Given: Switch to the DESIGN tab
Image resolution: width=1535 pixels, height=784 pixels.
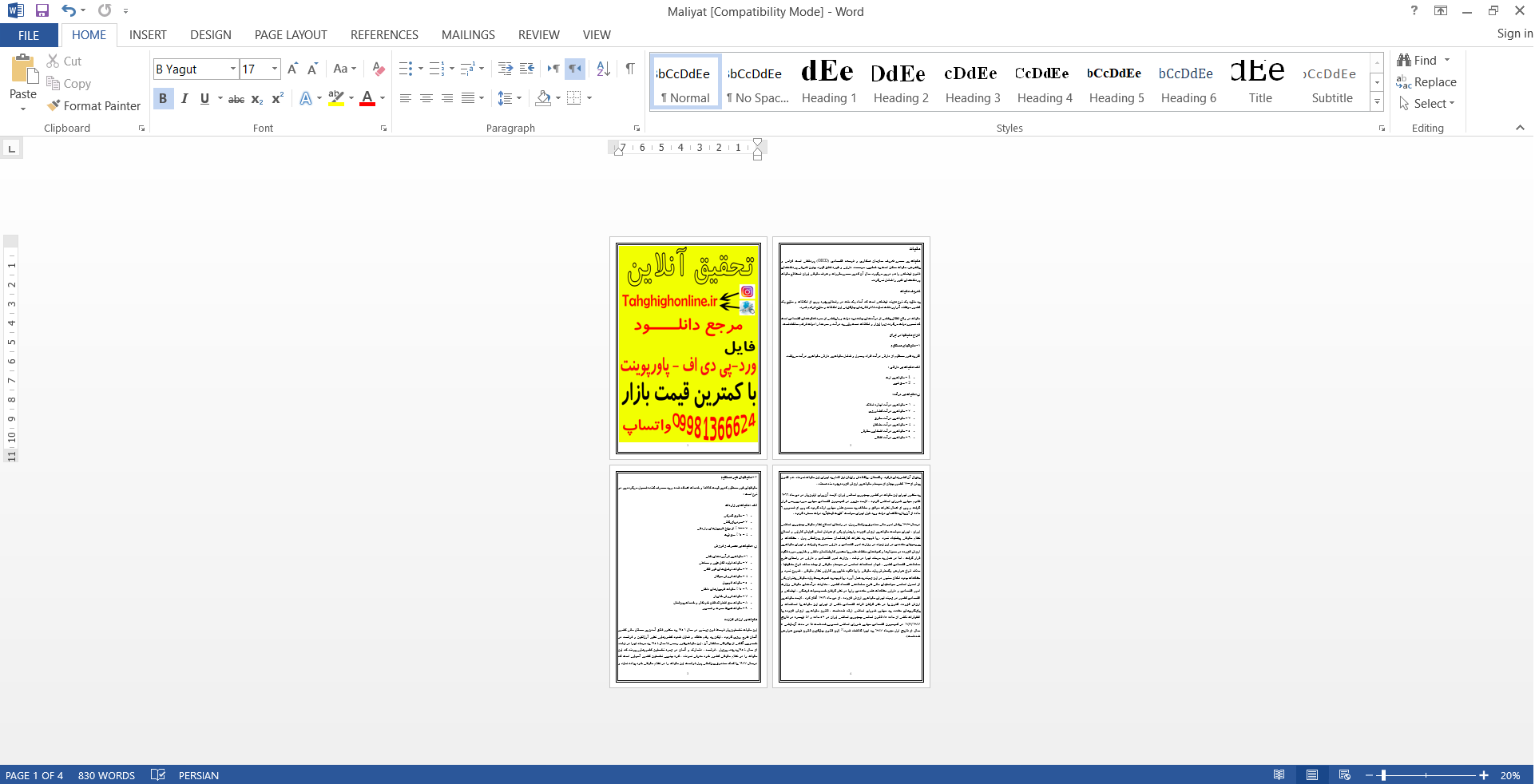Looking at the screenshot, I should pos(211,35).
